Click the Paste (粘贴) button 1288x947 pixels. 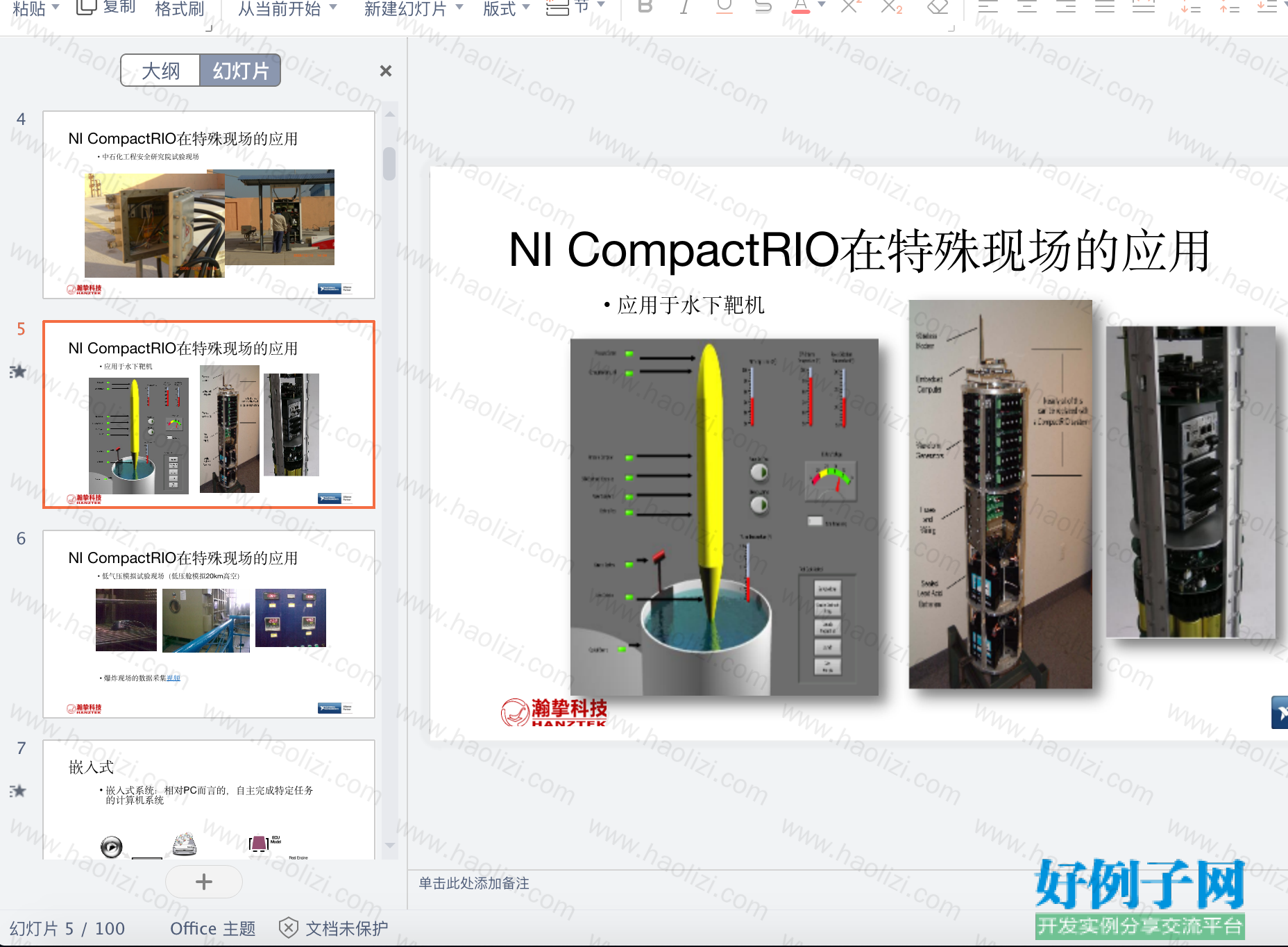(29, 8)
